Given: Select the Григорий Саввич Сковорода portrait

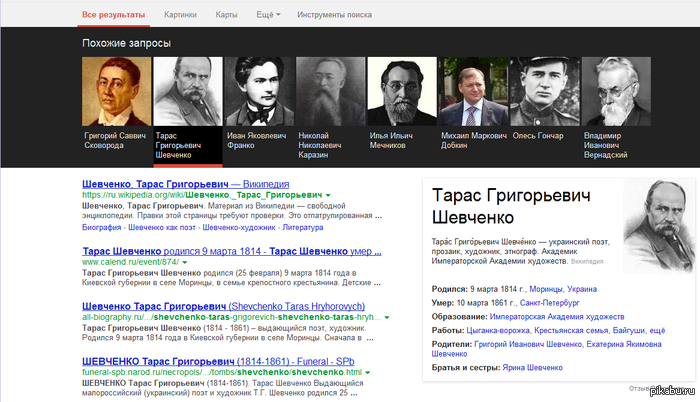Looking at the screenshot, I should [117, 91].
